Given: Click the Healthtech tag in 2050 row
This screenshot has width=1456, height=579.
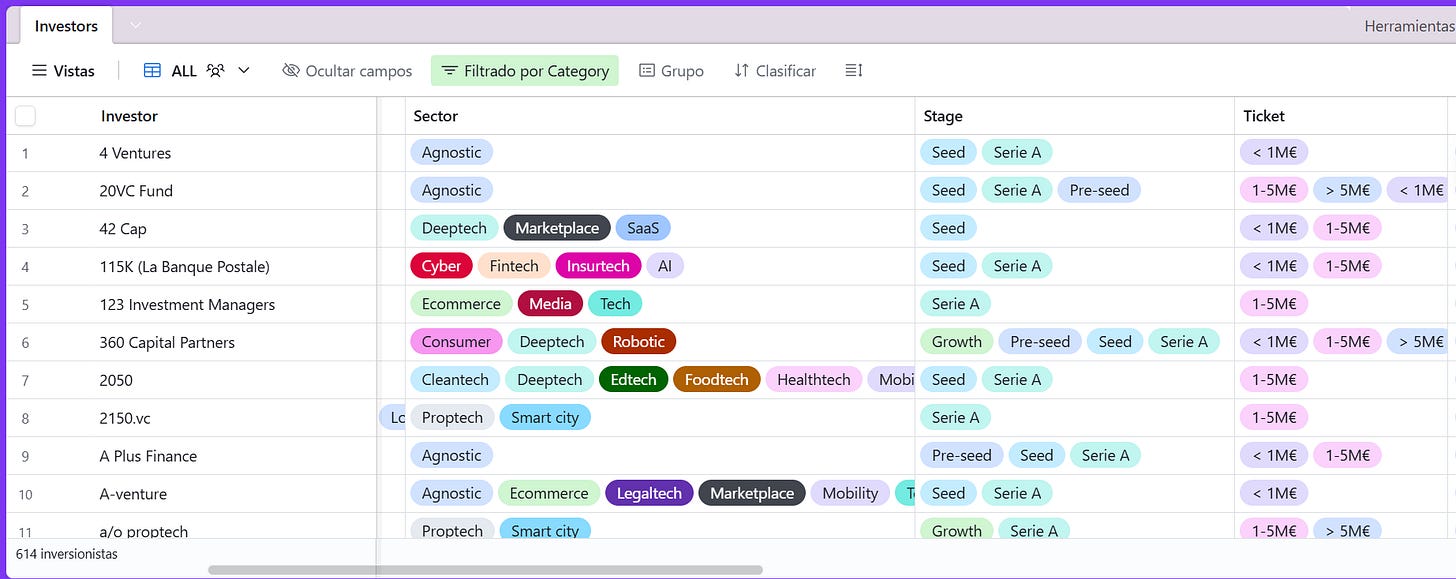Looking at the screenshot, I should click(813, 380).
